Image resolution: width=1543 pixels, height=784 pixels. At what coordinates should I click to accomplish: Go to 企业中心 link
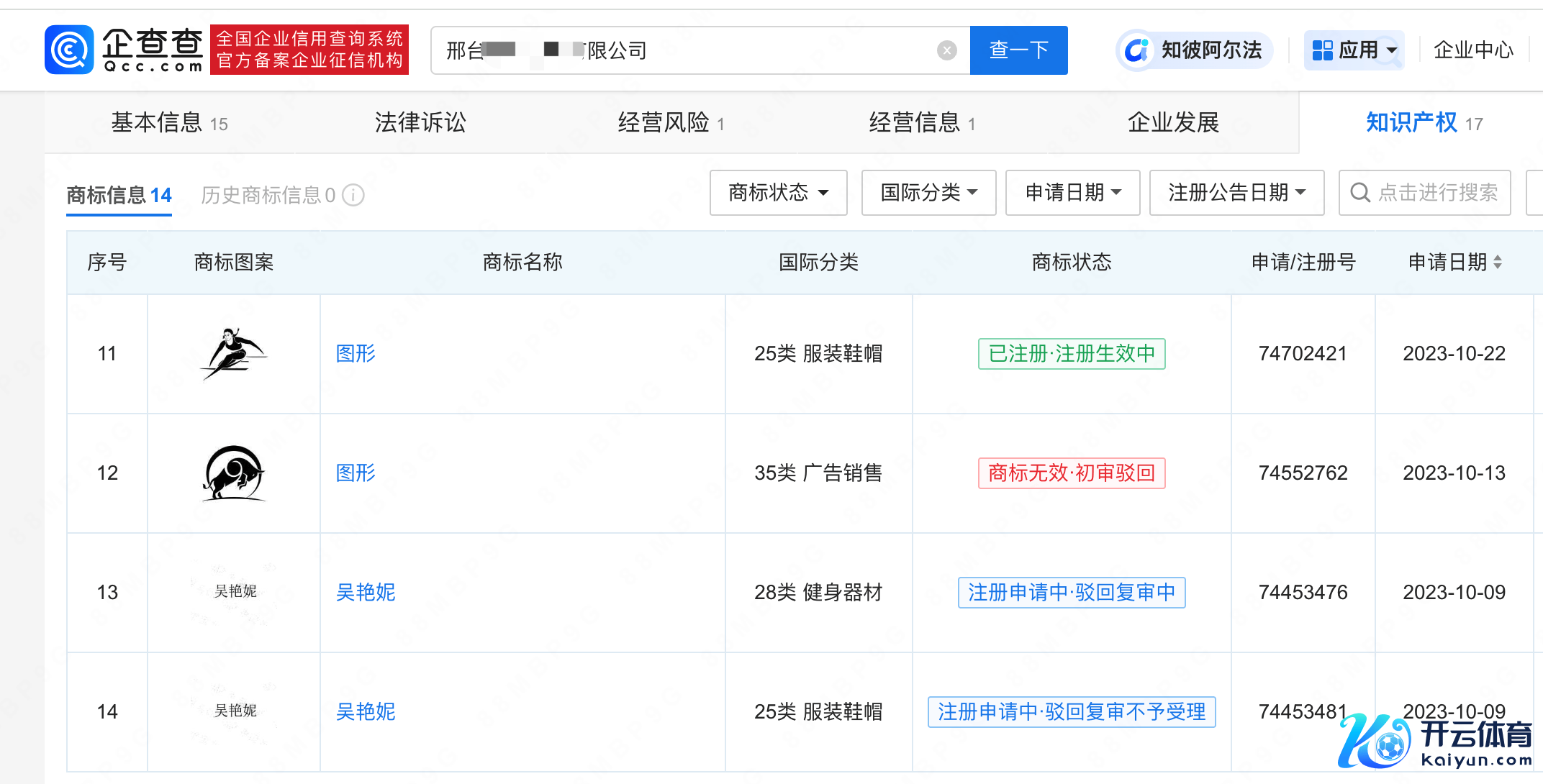click(x=1472, y=50)
